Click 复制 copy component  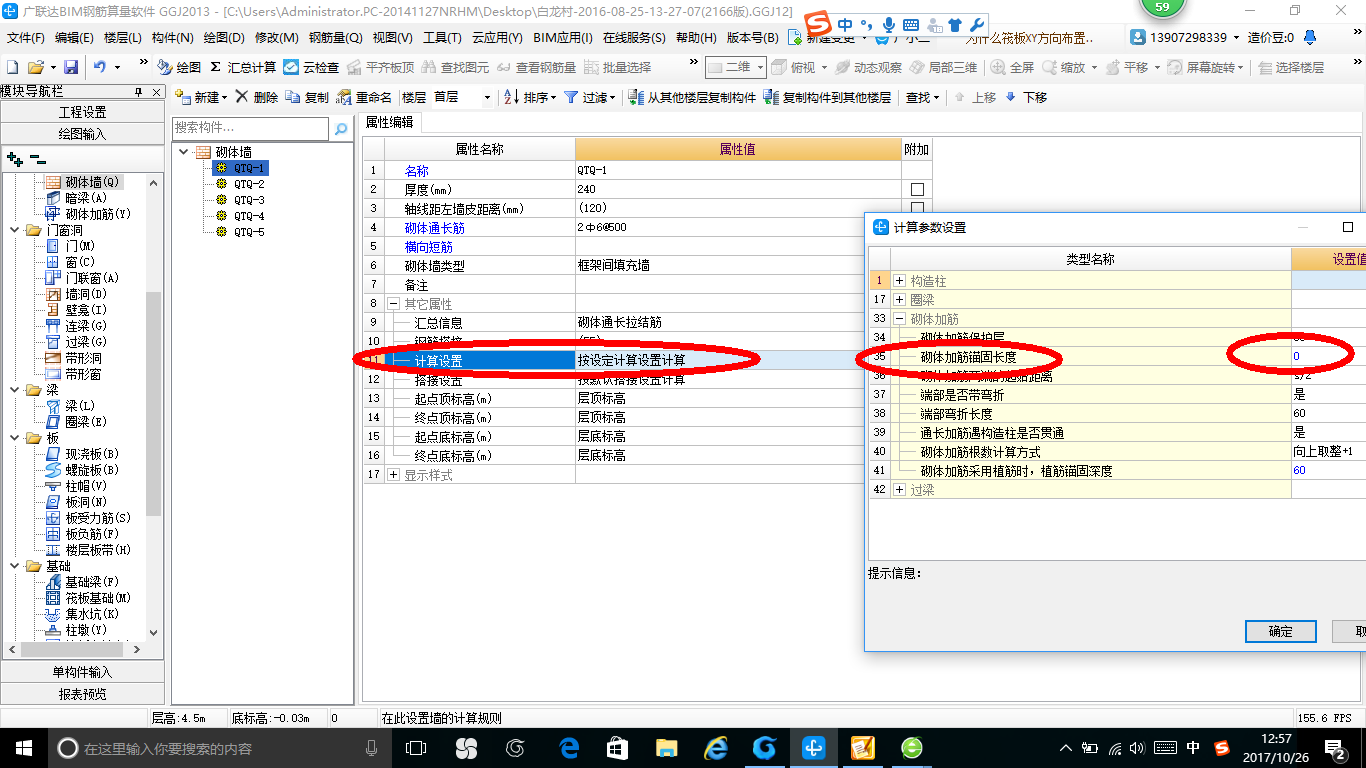(x=307, y=97)
